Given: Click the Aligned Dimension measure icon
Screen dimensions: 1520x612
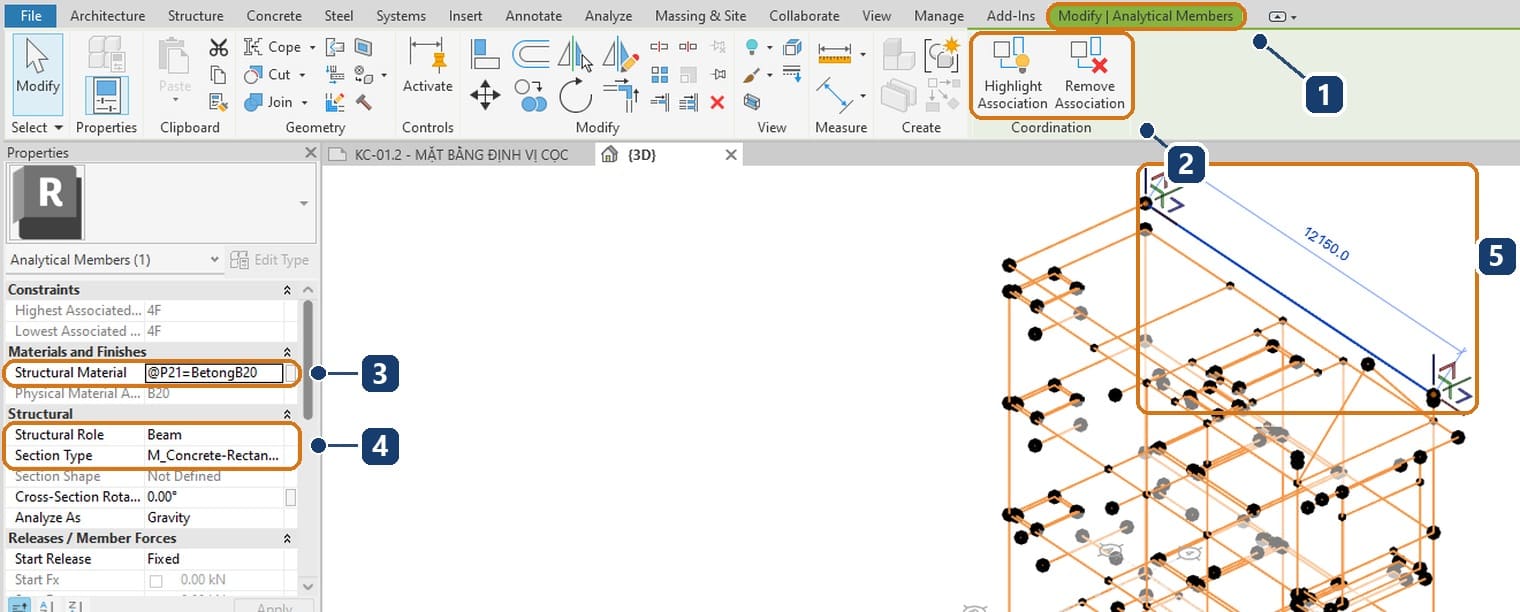Looking at the screenshot, I should [x=834, y=53].
